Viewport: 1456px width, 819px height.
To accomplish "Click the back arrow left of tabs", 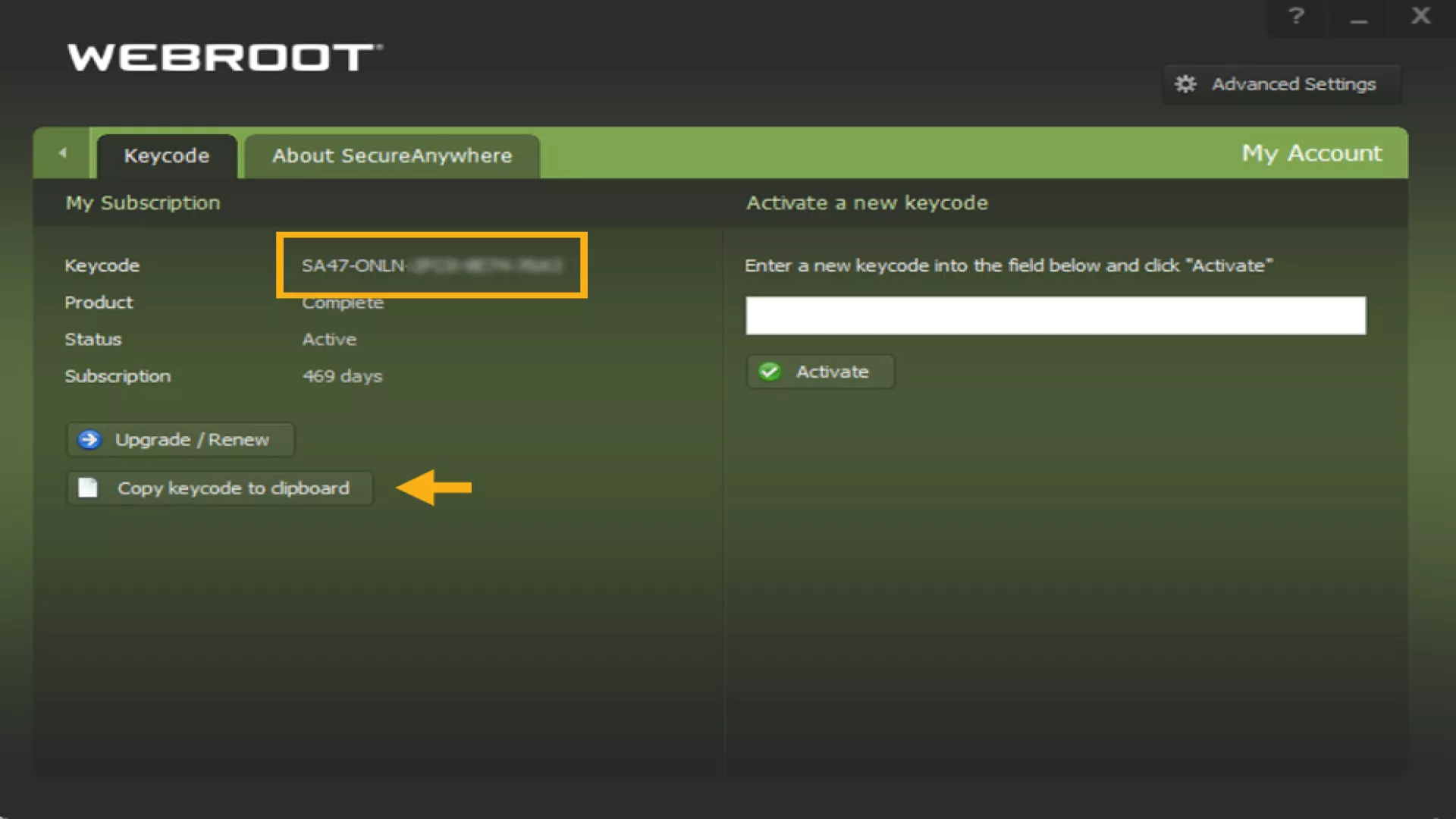I will click(x=62, y=153).
